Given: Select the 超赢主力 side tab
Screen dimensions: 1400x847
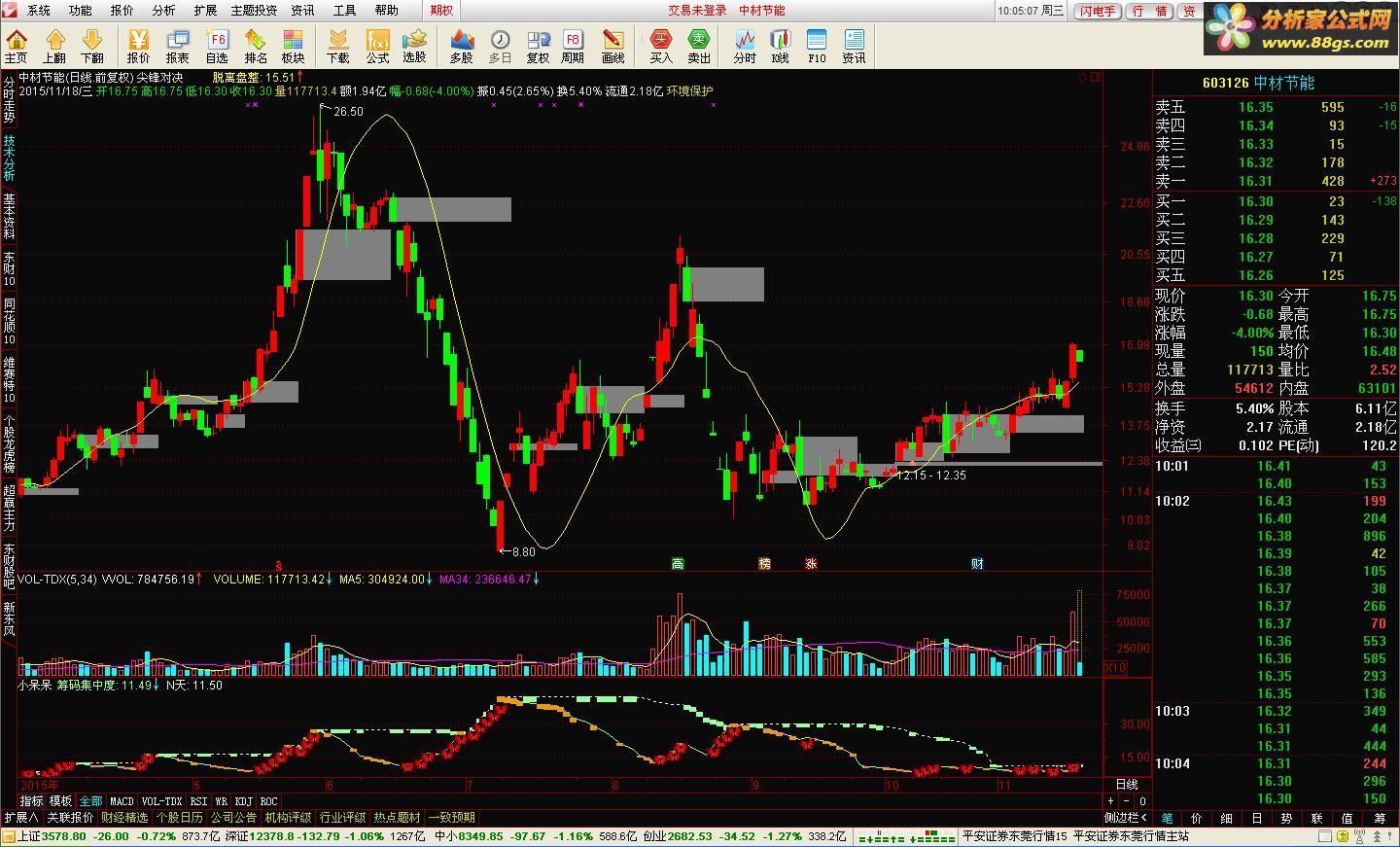Looking at the screenshot, I should 9,508.
